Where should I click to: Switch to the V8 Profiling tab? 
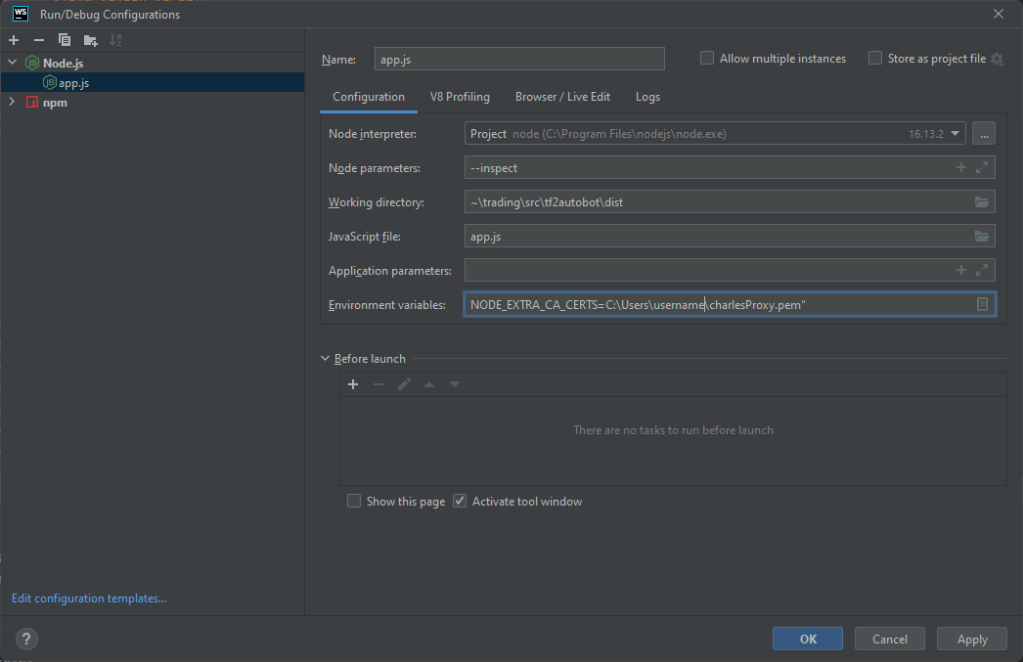pos(459,97)
